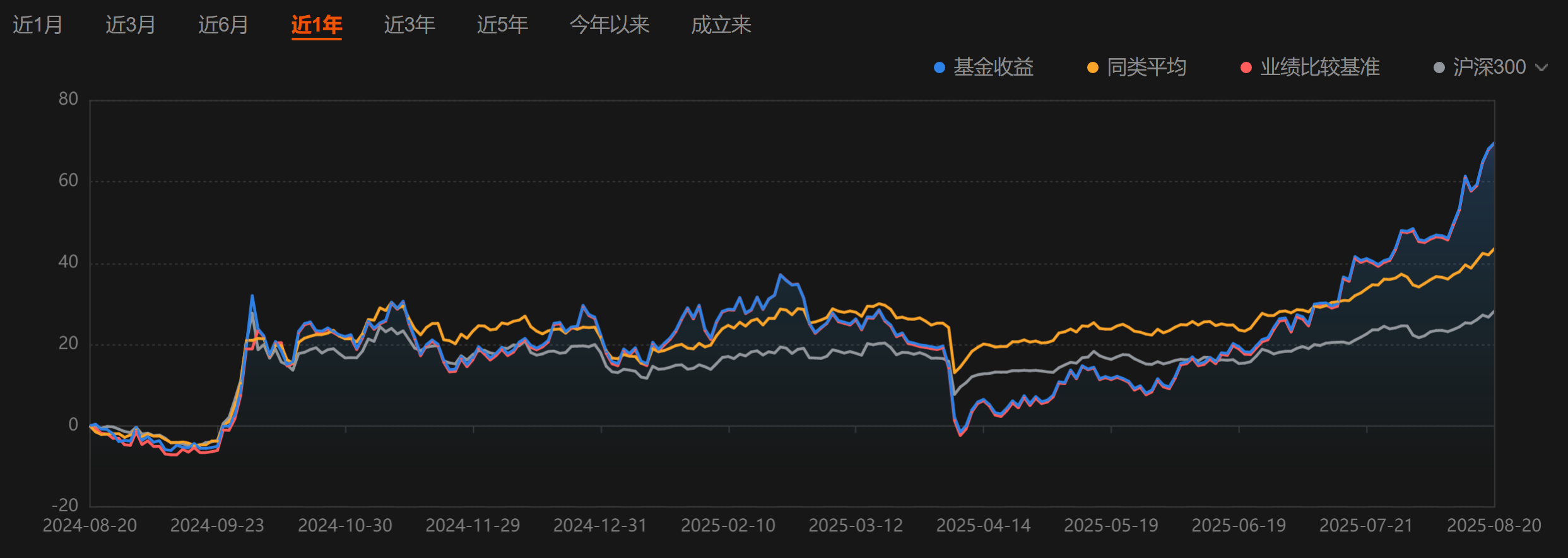Click the 2024-08-20 x-axis date label
Image resolution: width=1568 pixels, height=558 pixels.
point(90,525)
